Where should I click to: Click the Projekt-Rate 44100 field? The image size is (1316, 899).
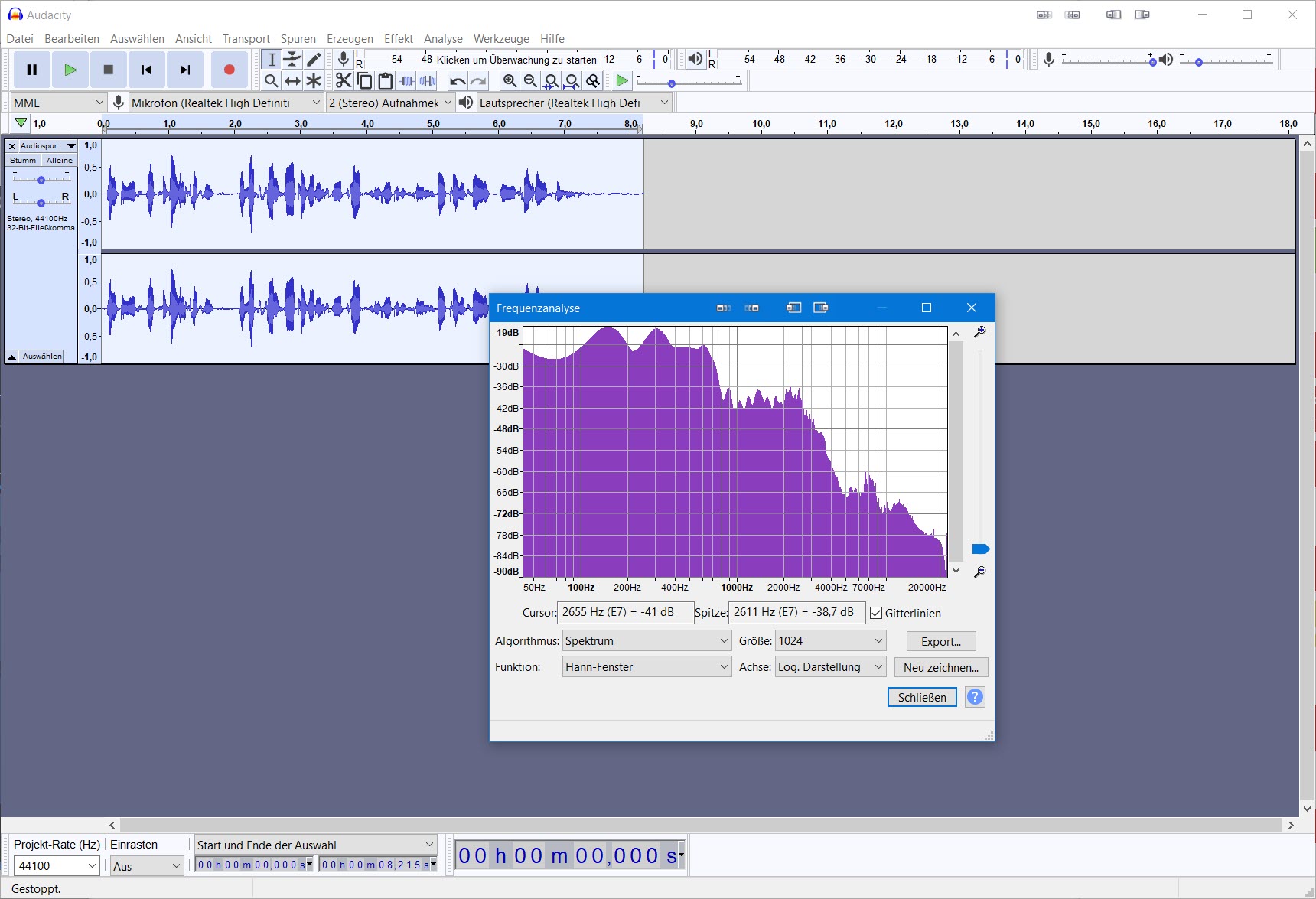[57, 865]
